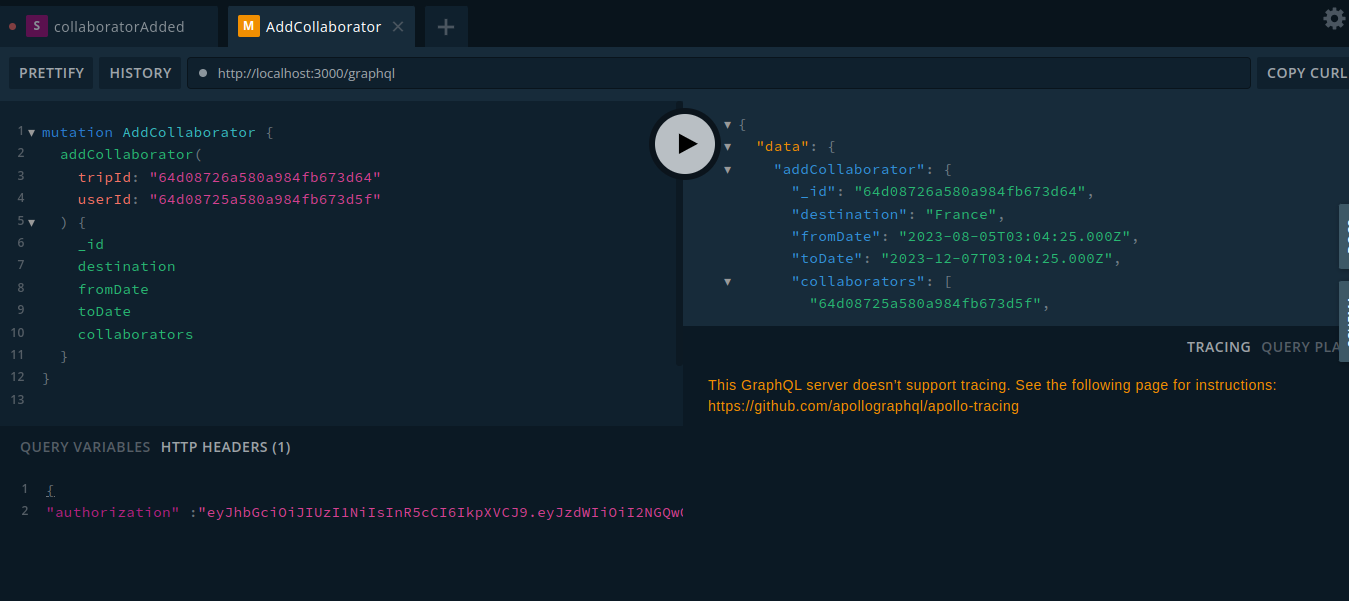Screen dimensions: 1349x601
Task: Click the red unsaved dot on collaboratorAdded tab
Action: [12, 27]
